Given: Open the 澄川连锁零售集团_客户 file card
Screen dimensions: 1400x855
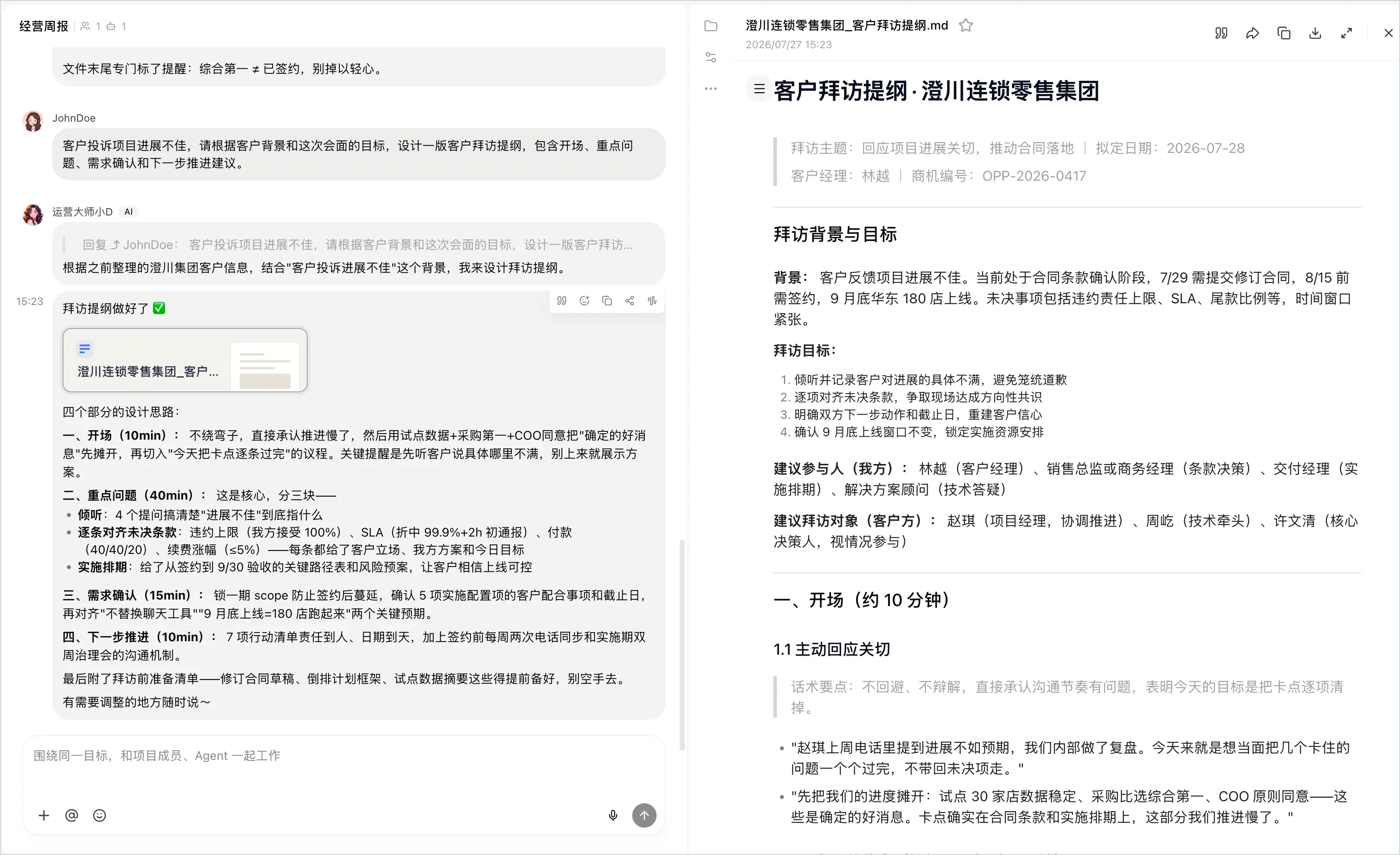Looking at the screenshot, I should [x=185, y=360].
